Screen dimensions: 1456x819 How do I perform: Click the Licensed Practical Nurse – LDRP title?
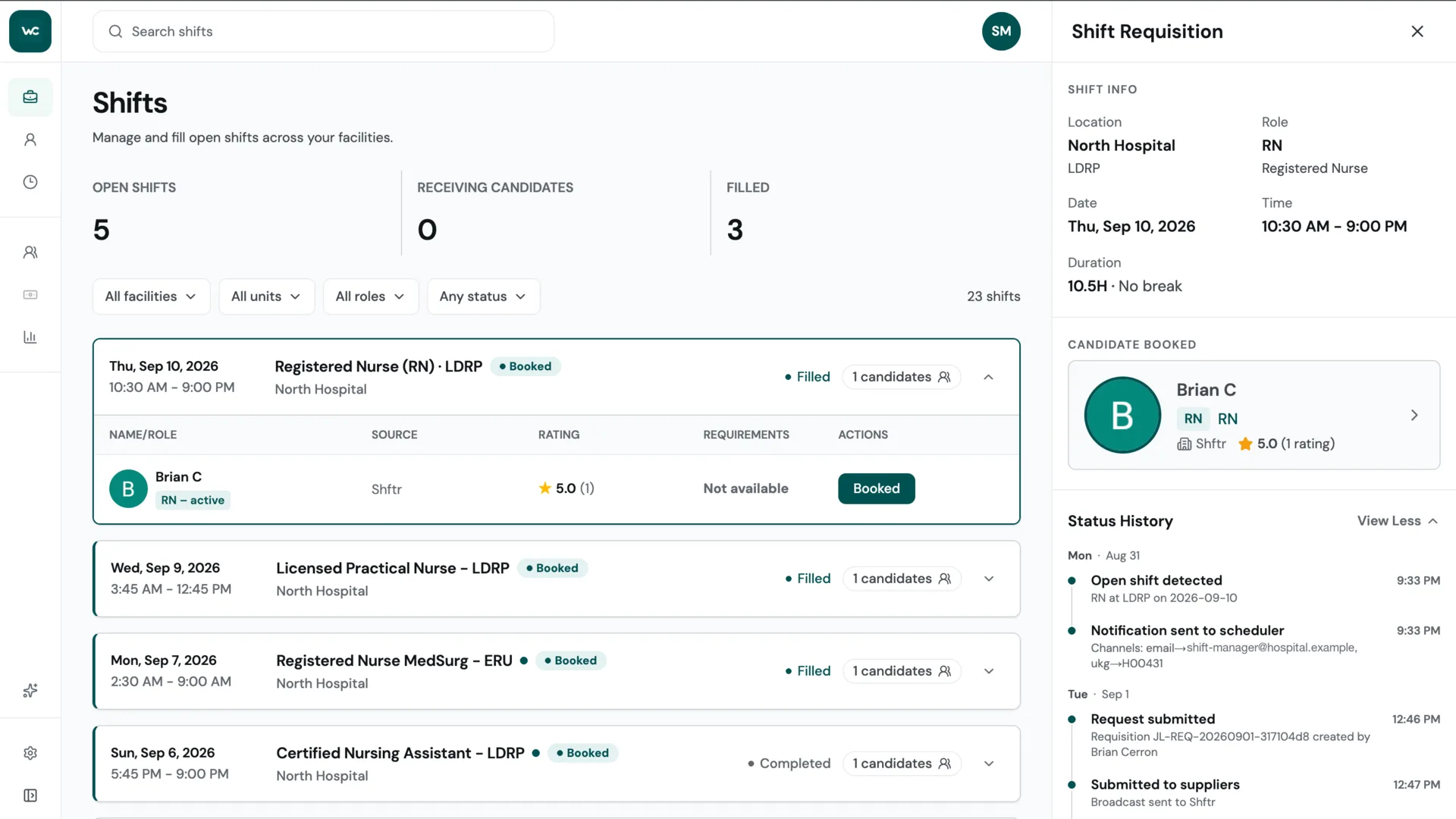click(392, 568)
